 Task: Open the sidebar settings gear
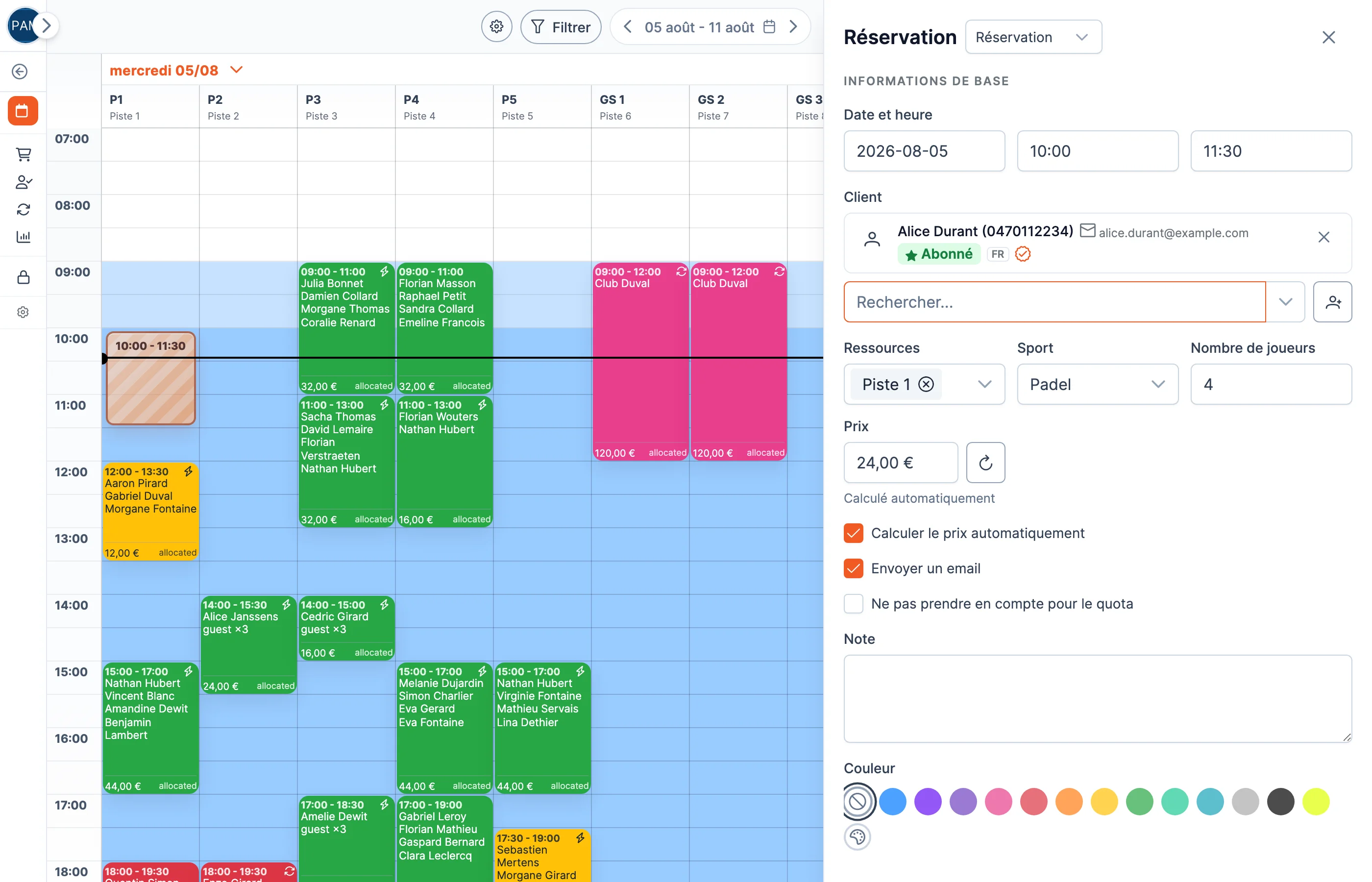tap(23, 312)
